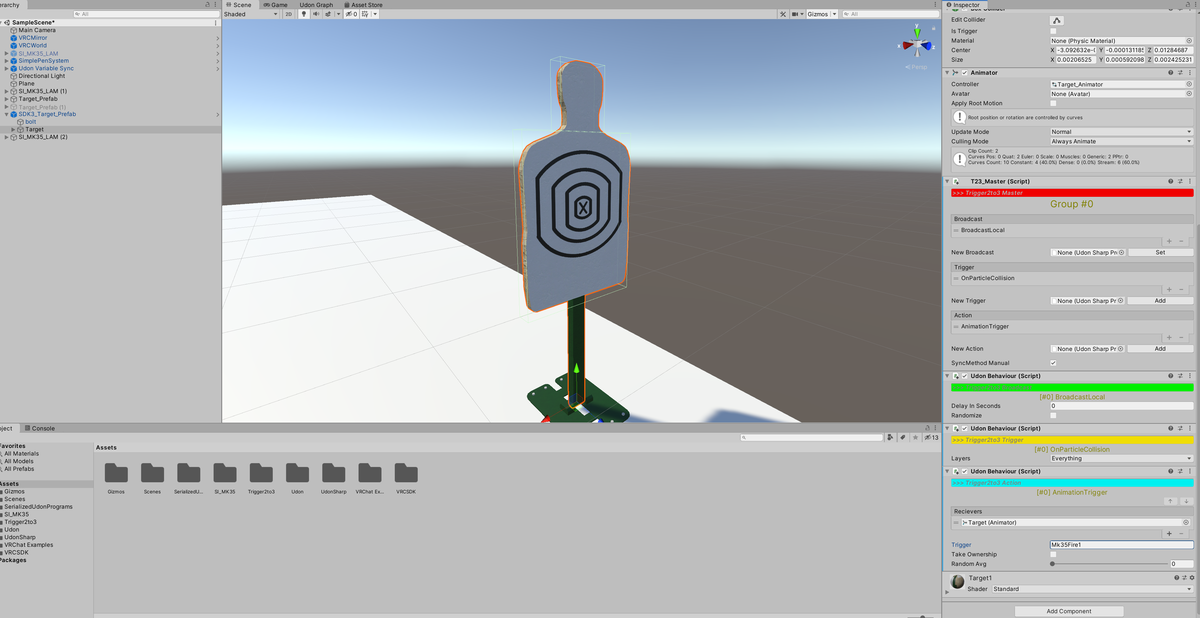The image size is (1200, 618).
Task: Expand SimplePenSystem in hierarchy
Action: coord(6,61)
